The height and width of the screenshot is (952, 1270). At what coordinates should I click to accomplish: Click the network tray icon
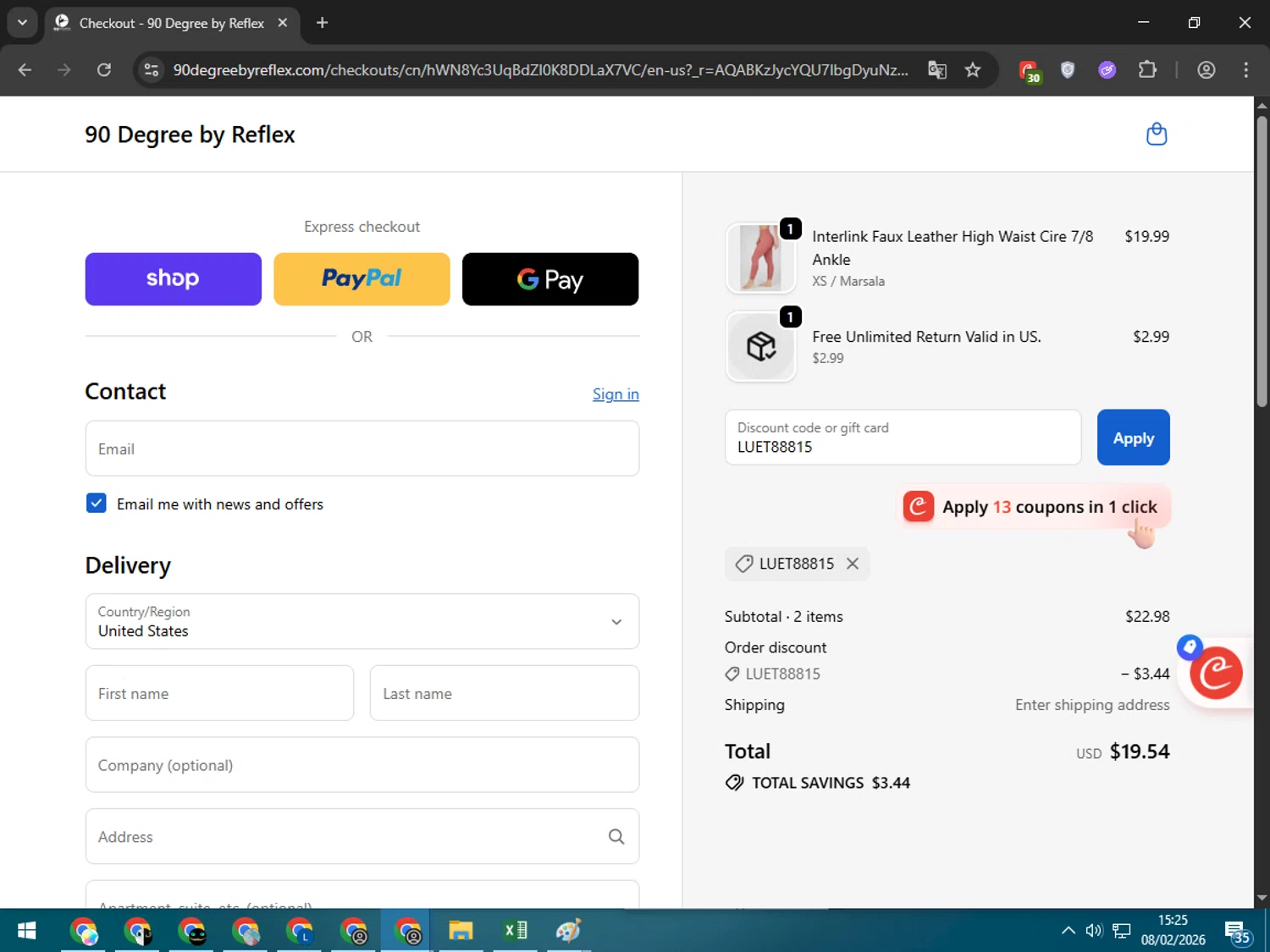click(x=1122, y=931)
